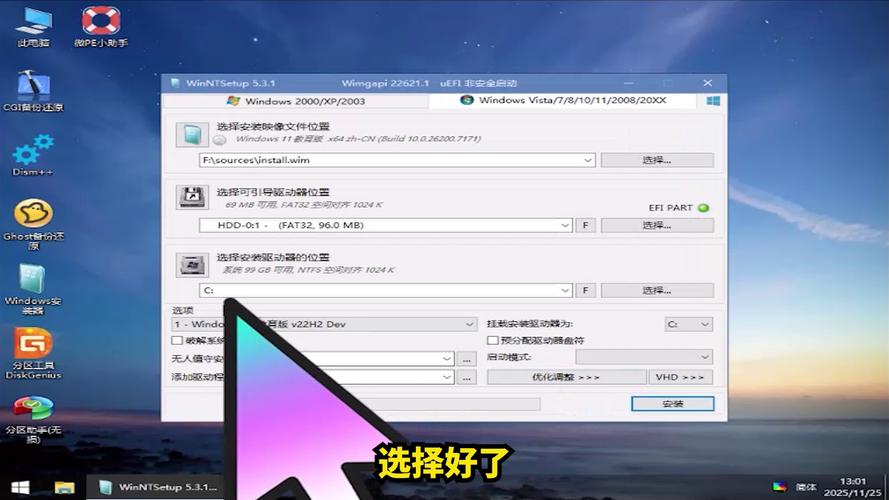Open the 挂载安装驱动器为 C: dropdown
The width and height of the screenshot is (889, 500).
pyautogui.click(x=688, y=324)
